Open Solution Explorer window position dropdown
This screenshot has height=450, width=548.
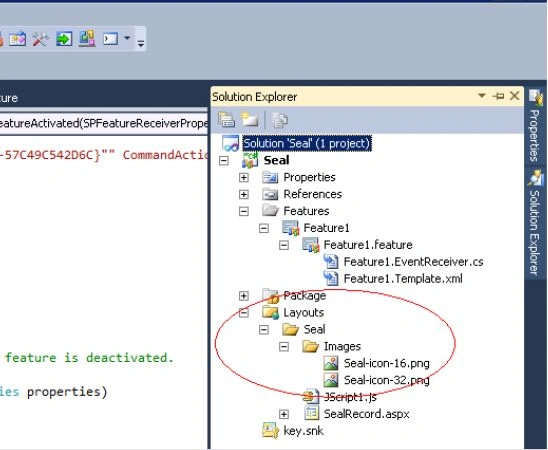[482, 95]
